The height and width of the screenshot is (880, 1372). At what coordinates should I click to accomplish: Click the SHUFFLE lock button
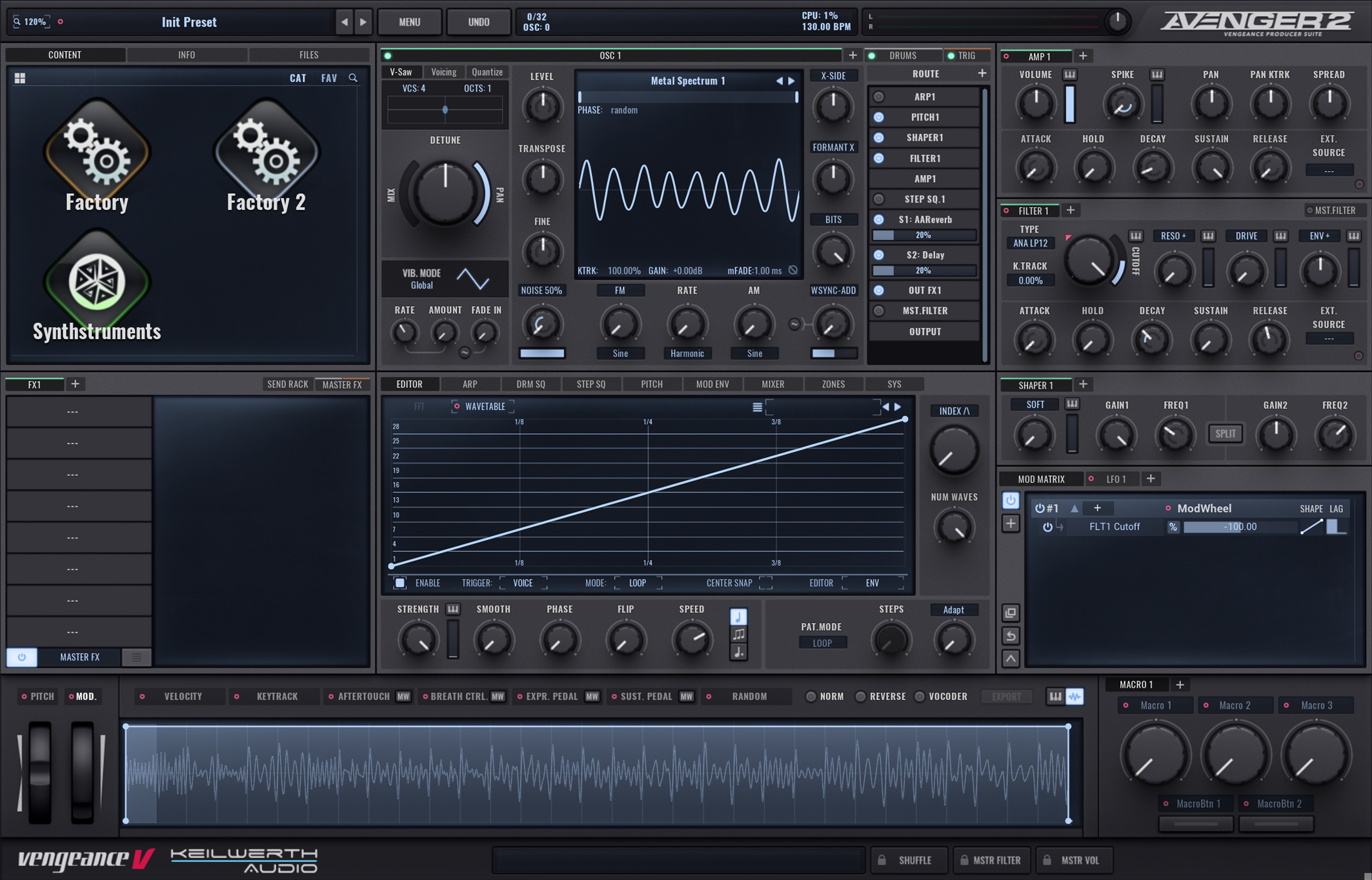[908, 860]
